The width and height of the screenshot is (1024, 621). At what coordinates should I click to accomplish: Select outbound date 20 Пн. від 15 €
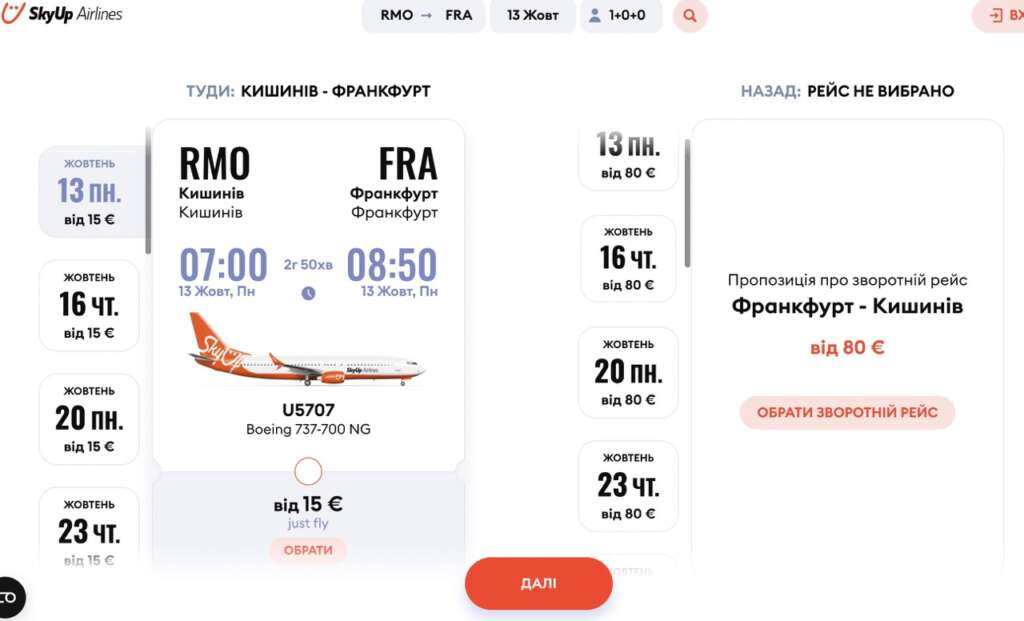click(x=89, y=419)
